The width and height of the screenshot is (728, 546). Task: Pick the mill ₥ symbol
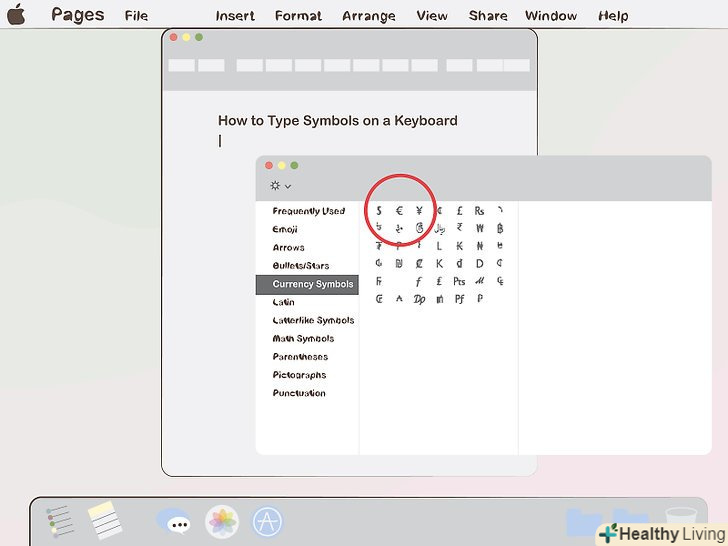coord(439,299)
